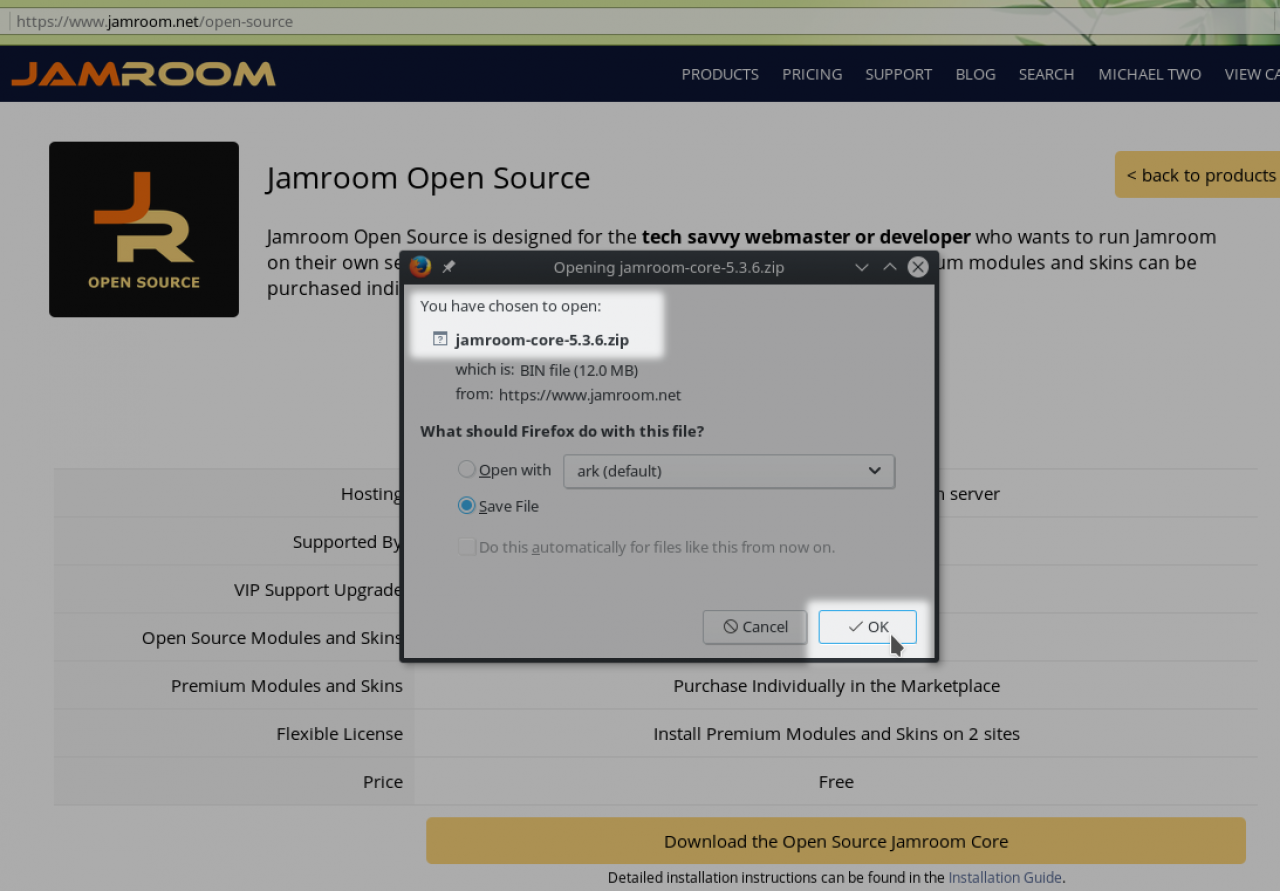Image resolution: width=1280 pixels, height=891 pixels.
Task: Open SEARCH in the navigation bar
Action: tap(1046, 74)
